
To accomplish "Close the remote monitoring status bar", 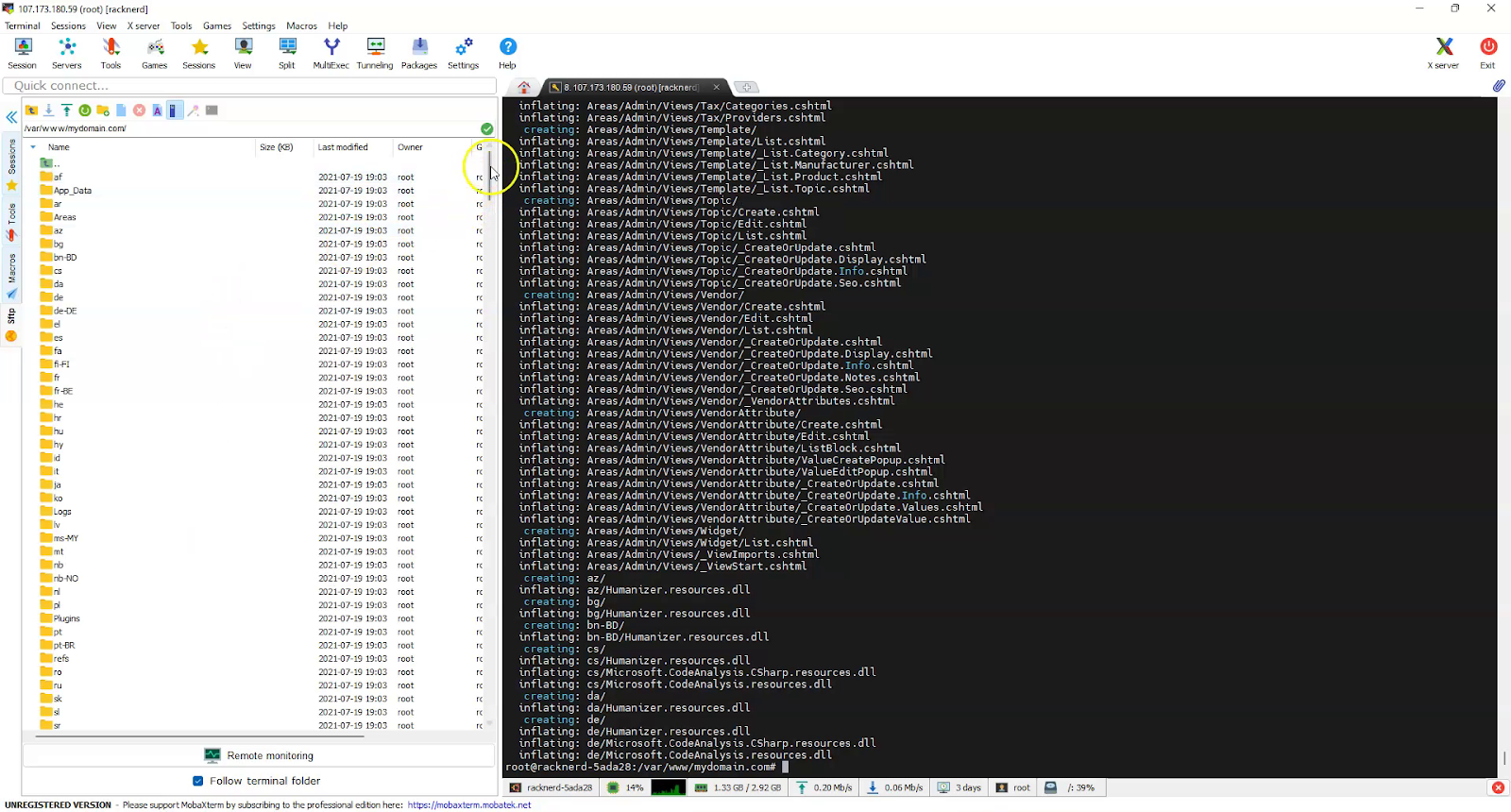I will [1498, 787].
